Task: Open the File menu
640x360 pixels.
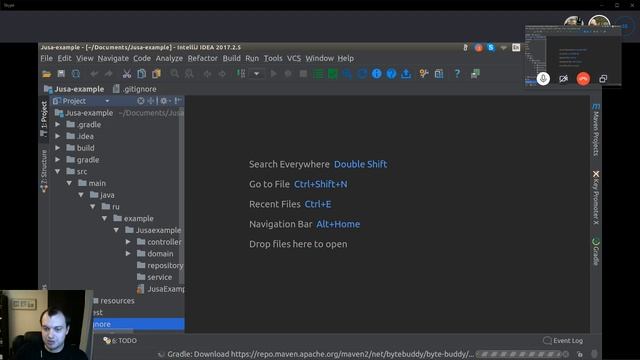Action: click(x=47, y=58)
